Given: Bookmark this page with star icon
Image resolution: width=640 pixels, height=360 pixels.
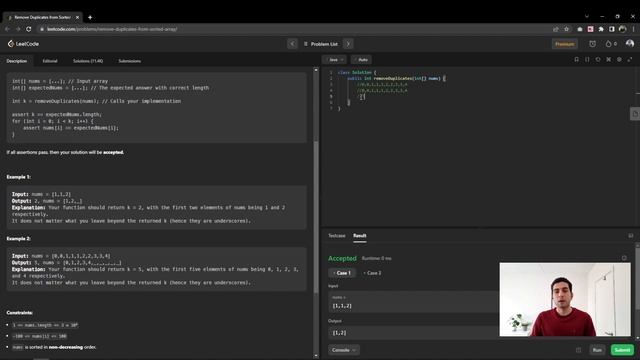Looking at the screenshot, I should tap(566, 29).
